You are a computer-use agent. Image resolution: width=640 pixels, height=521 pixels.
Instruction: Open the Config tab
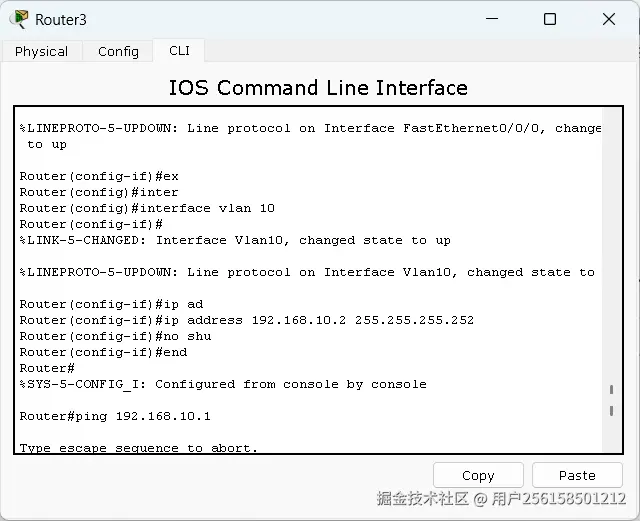click(x=118, y=51)
